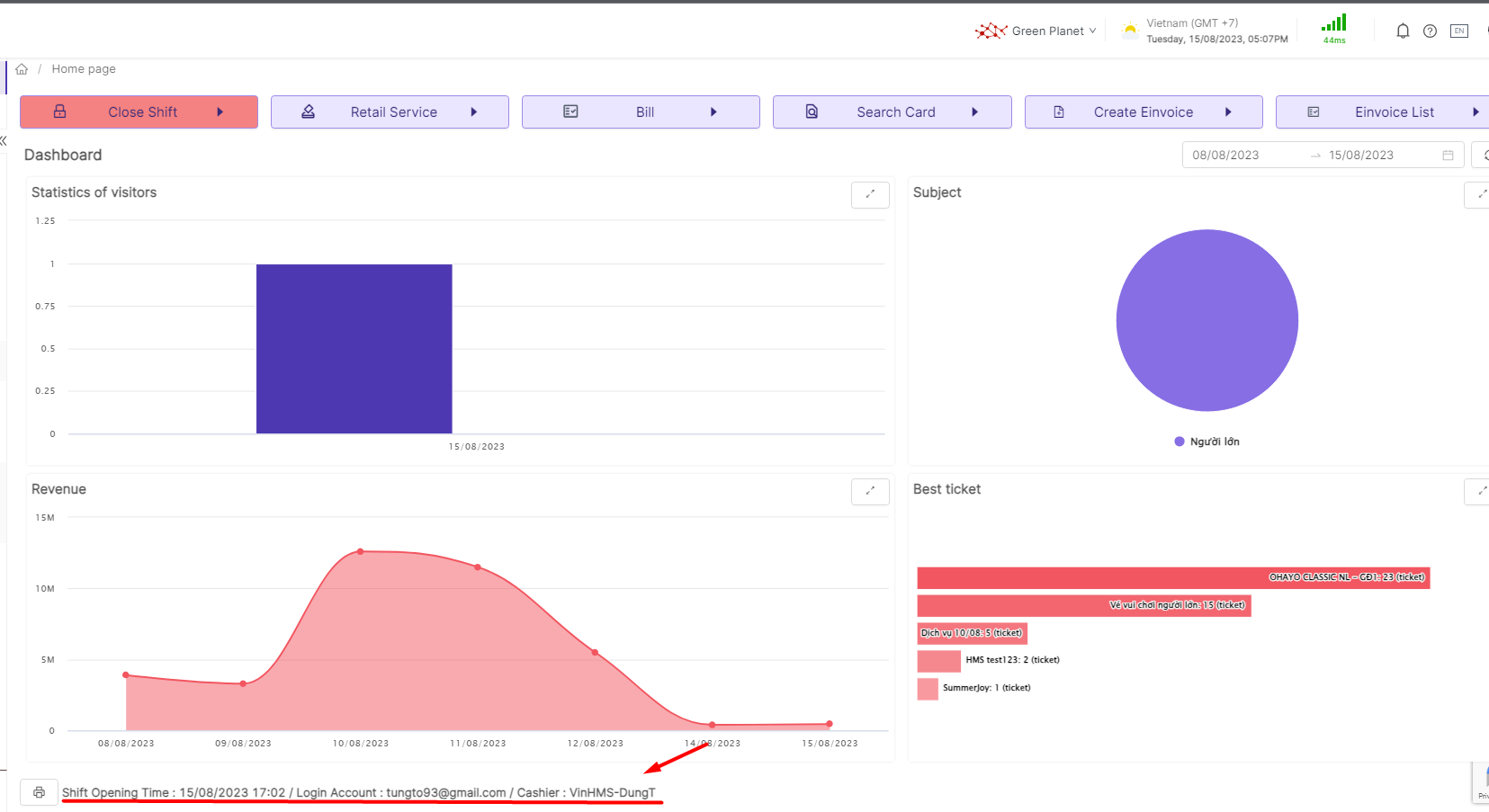Open Retail Service

(x=390, y=112)
